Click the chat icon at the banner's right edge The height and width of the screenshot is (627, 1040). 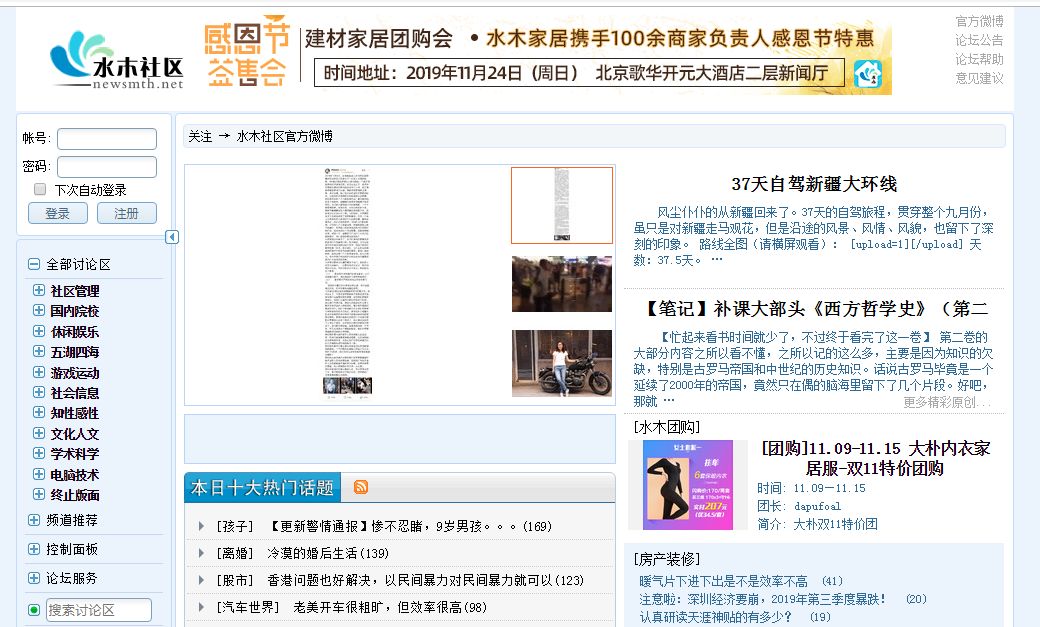[x=869, y=73]
